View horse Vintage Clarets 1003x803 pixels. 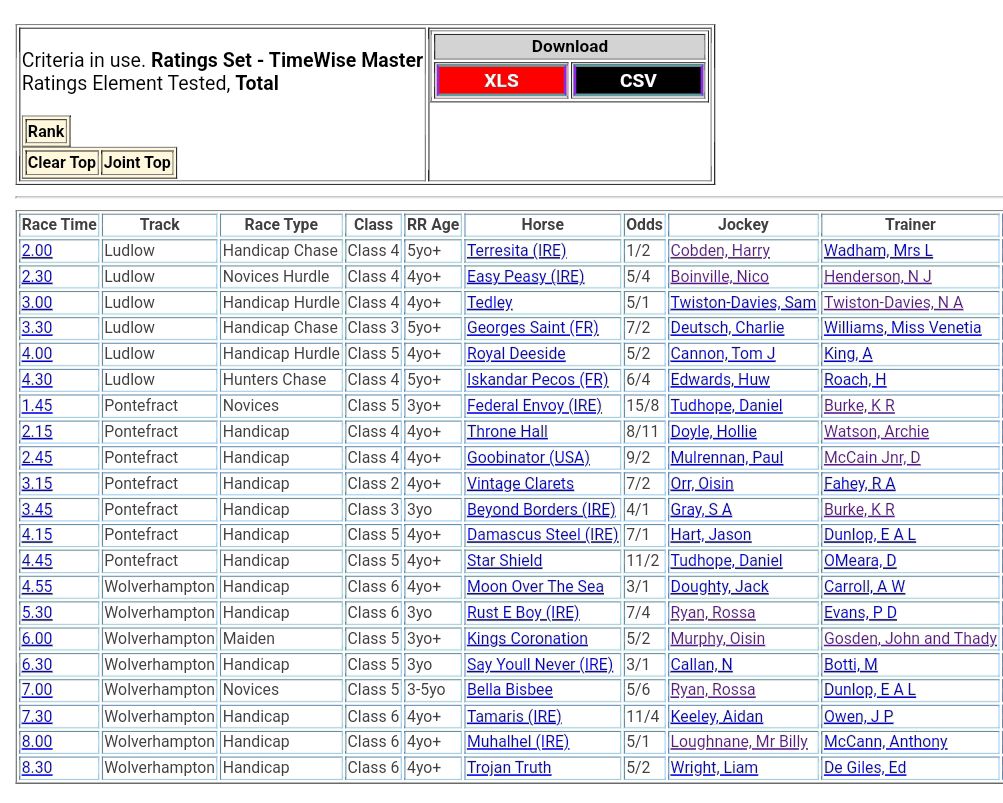(x=520, y=484)
